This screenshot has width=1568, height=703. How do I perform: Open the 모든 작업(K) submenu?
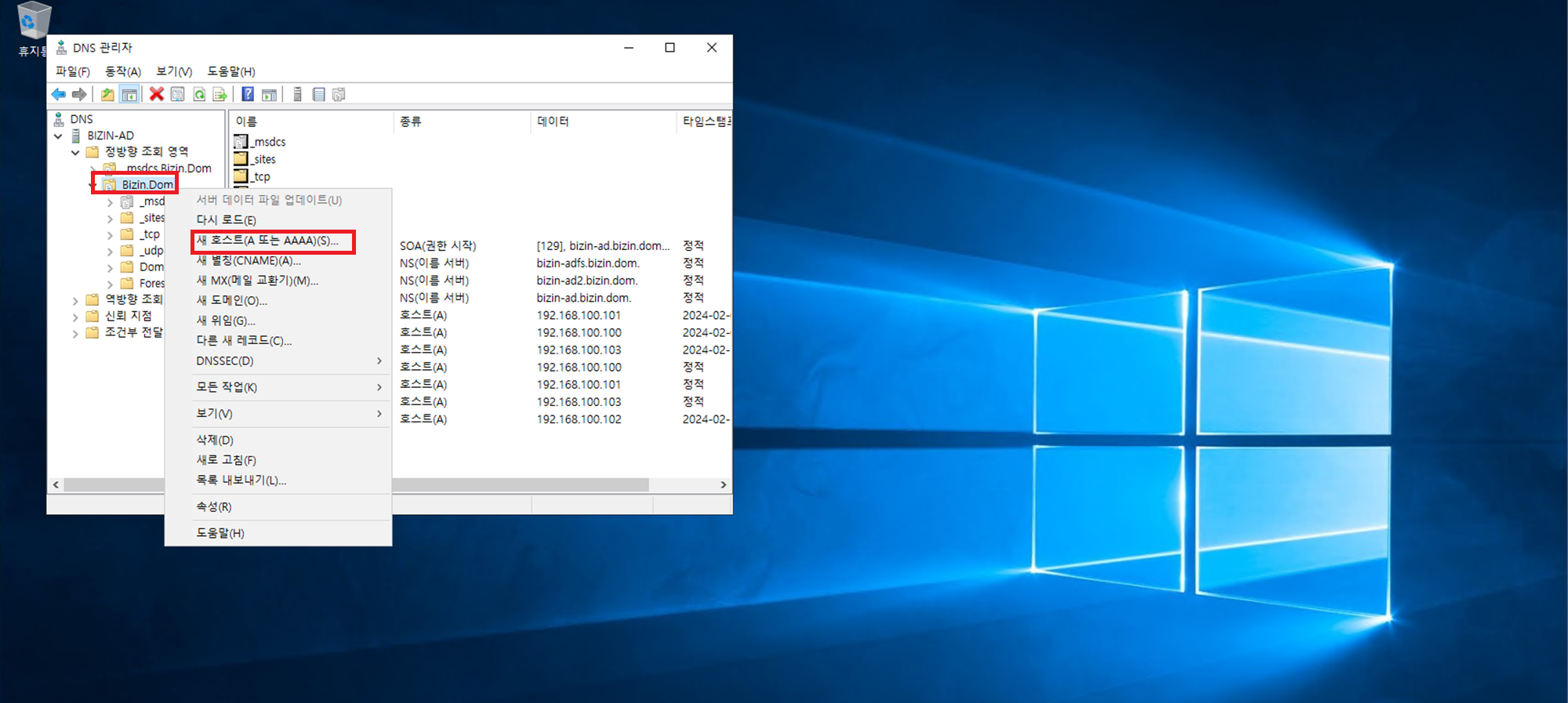(x=278, y=387)
